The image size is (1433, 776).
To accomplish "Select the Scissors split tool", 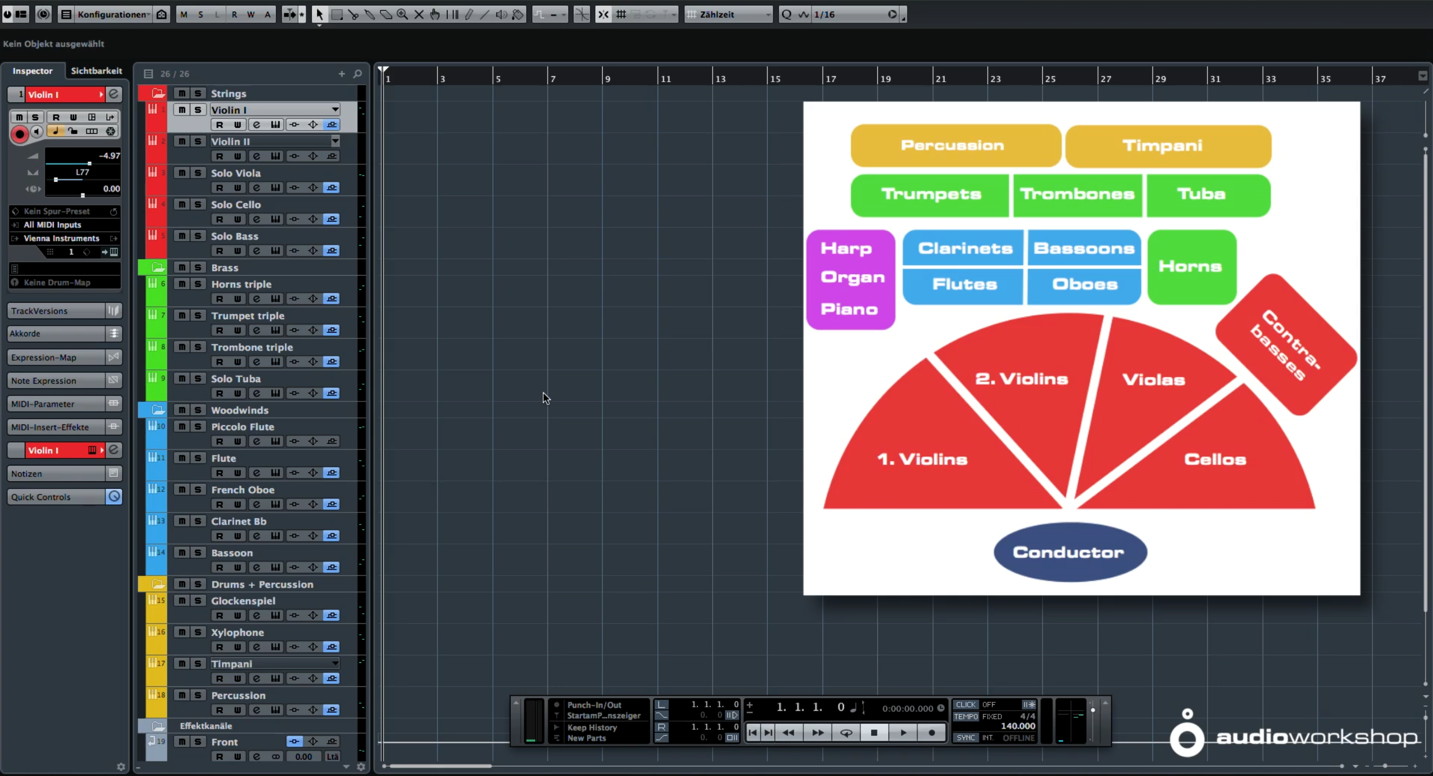I will click(x=354, y=14).
